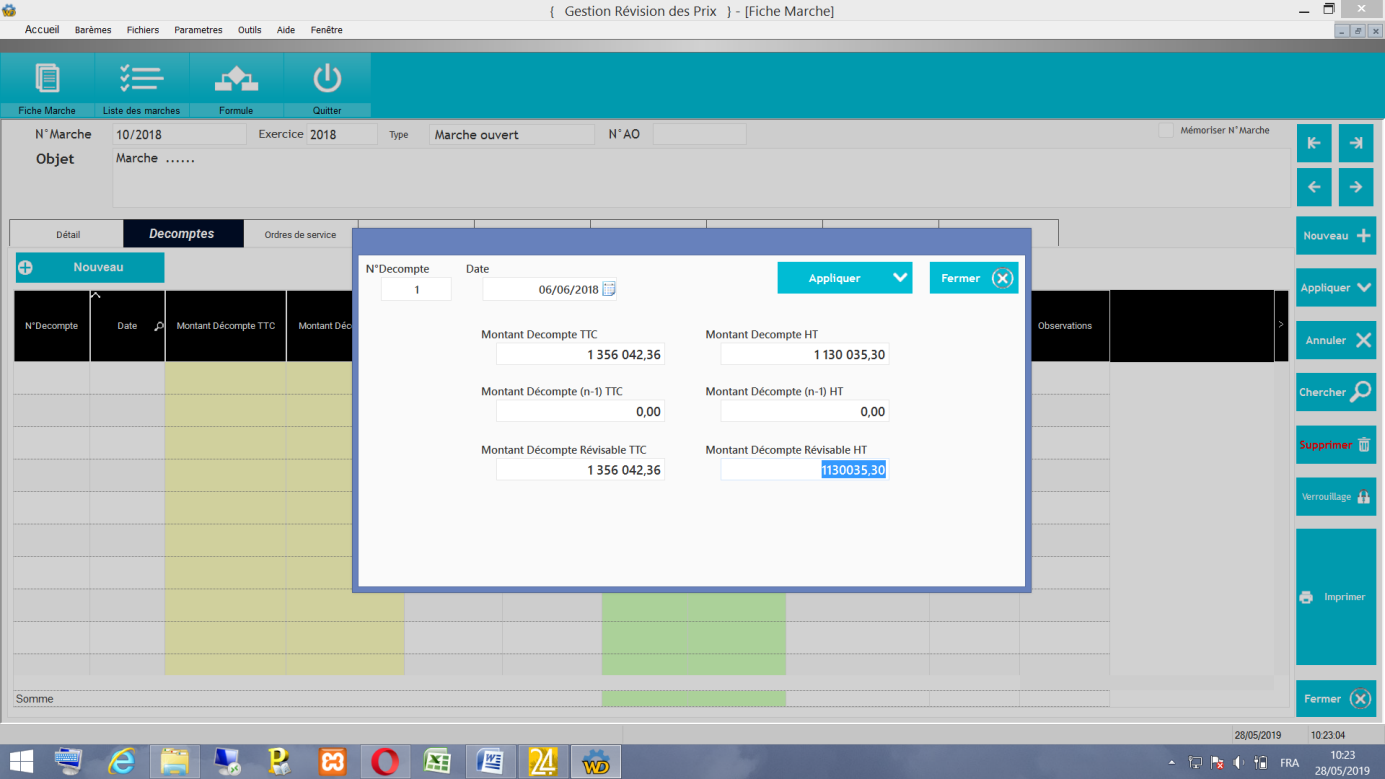
Task: Click the Montant Decompte TTC field
Action: pyautogui.click(x=580, y=355)
